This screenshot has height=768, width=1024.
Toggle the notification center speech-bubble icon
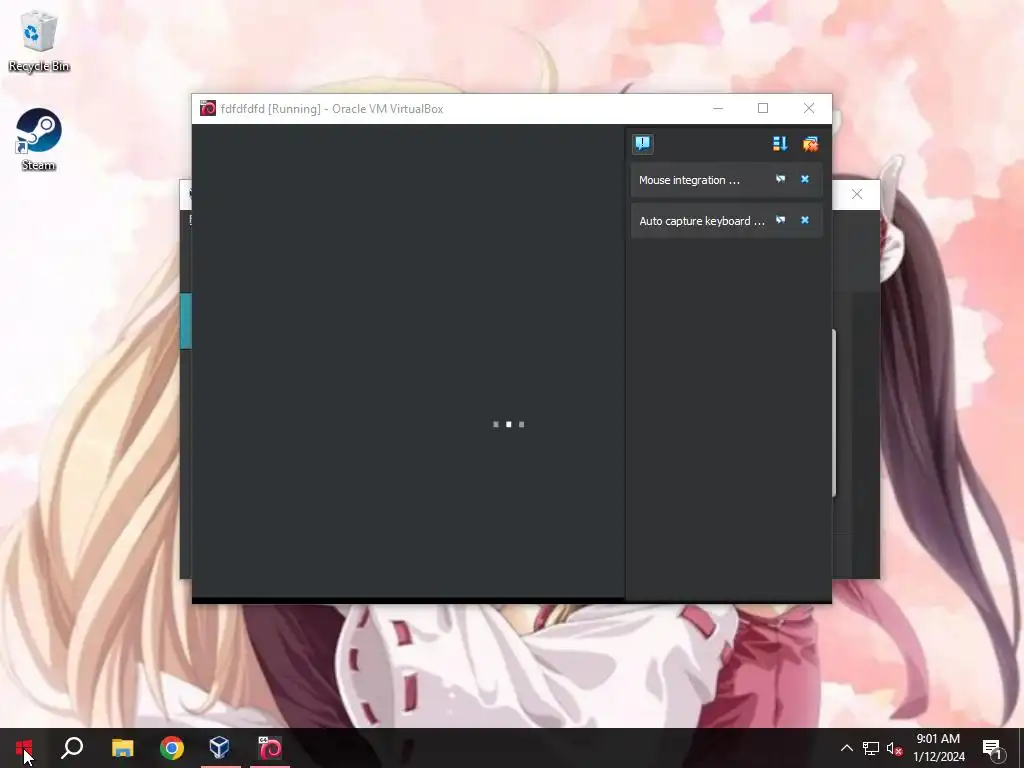(643, 144)
